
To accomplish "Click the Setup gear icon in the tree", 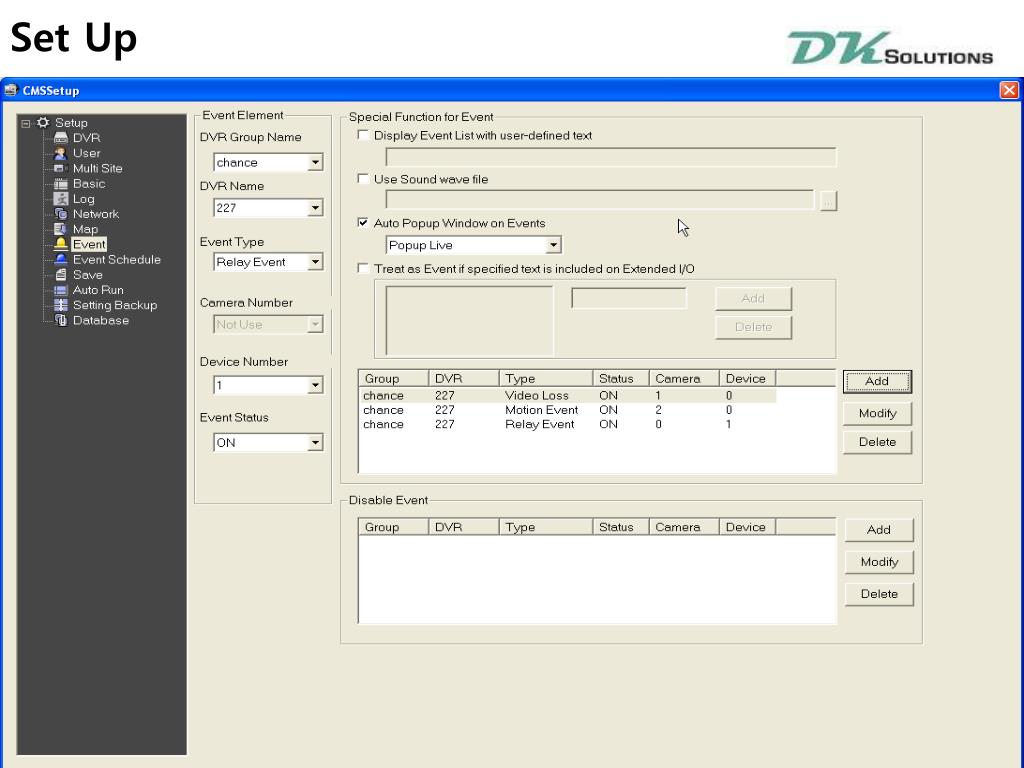I will click(x=43, y=122).
